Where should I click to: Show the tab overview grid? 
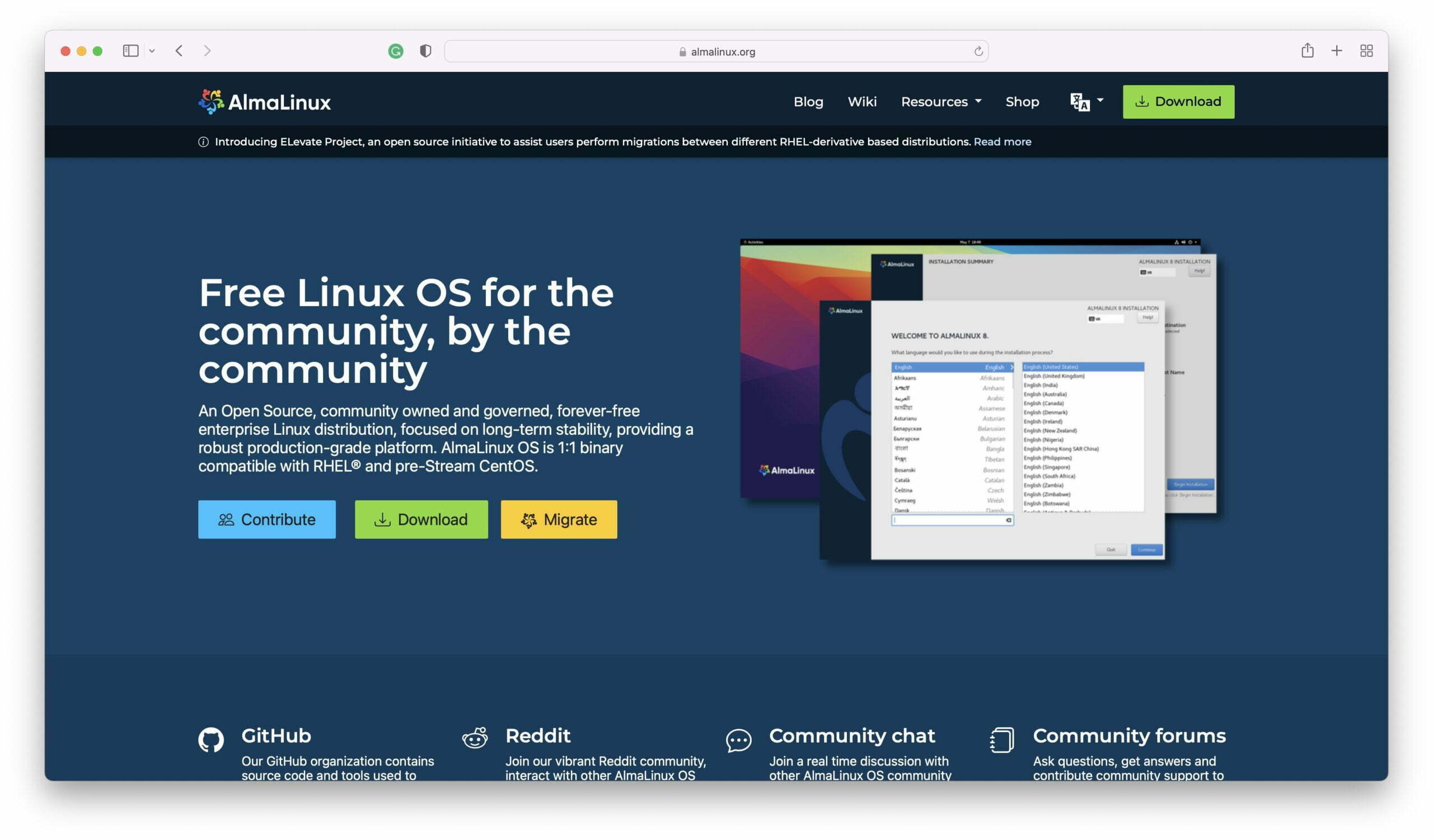pos(1366,50)
